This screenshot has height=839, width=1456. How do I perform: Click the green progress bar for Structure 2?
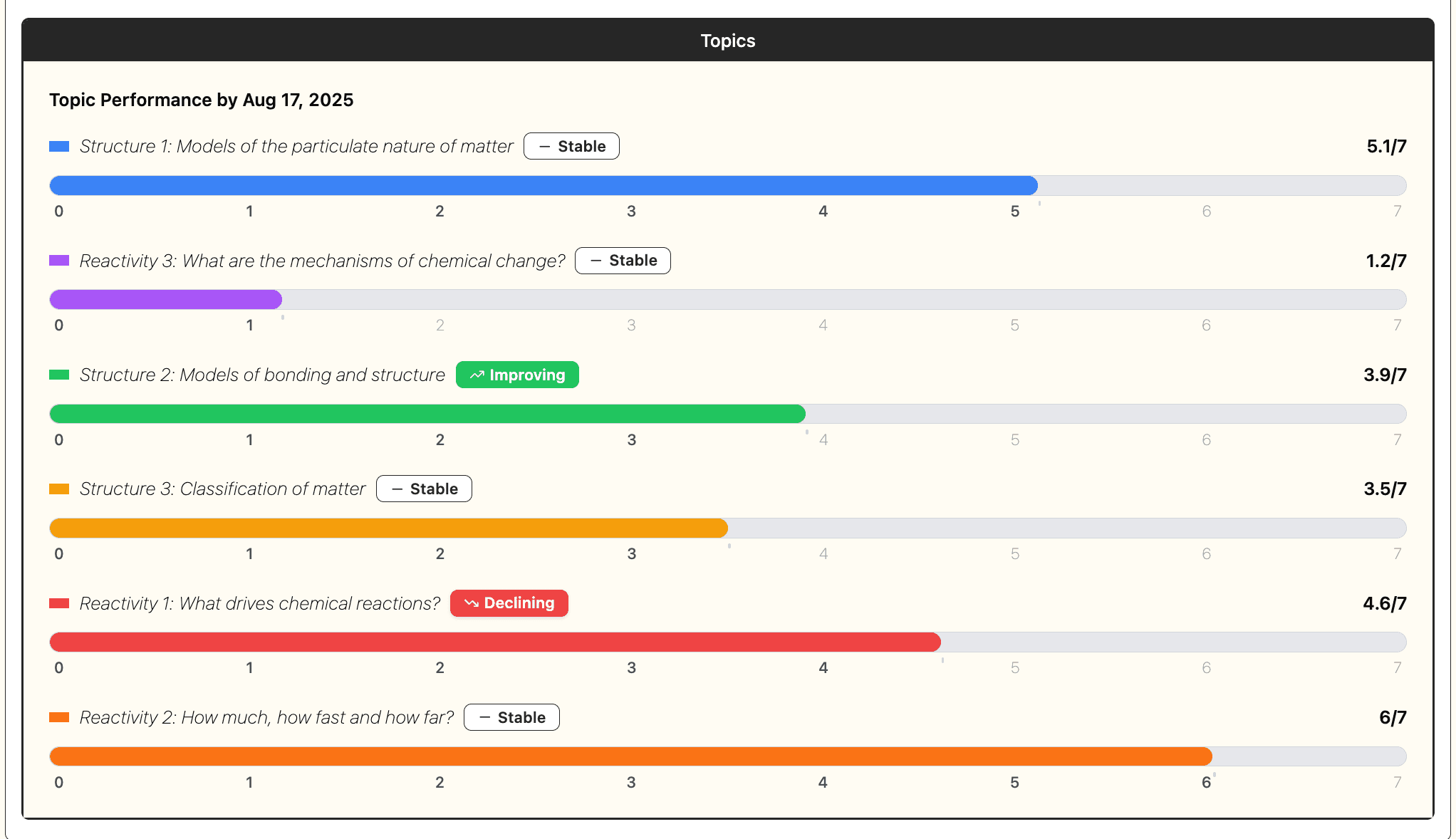point(427,413)
